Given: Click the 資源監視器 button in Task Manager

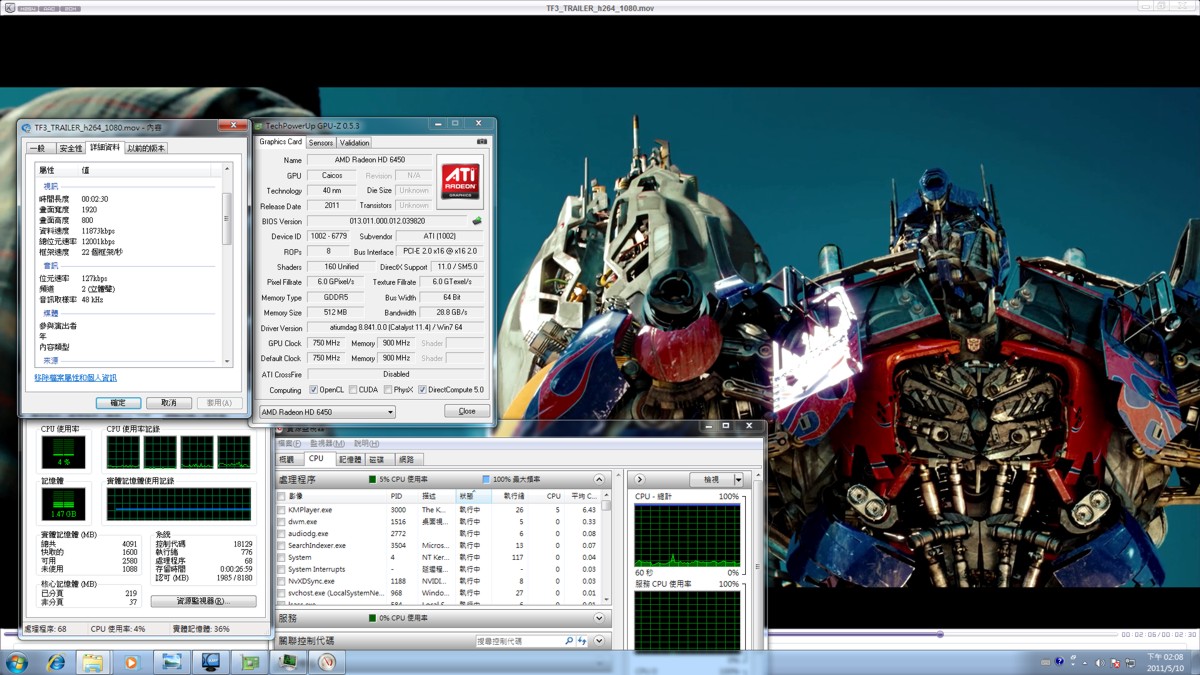Looking at the screenshot, I should (x=204, y=601).
